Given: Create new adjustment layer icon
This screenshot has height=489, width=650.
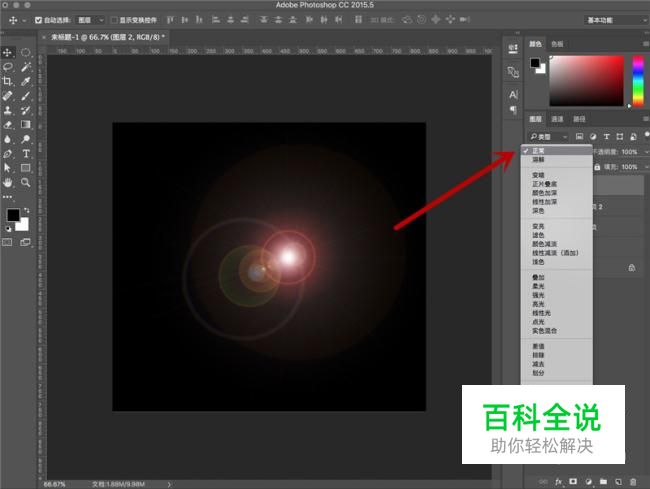Looking at the screenshot, I should (x=588, y=482).
